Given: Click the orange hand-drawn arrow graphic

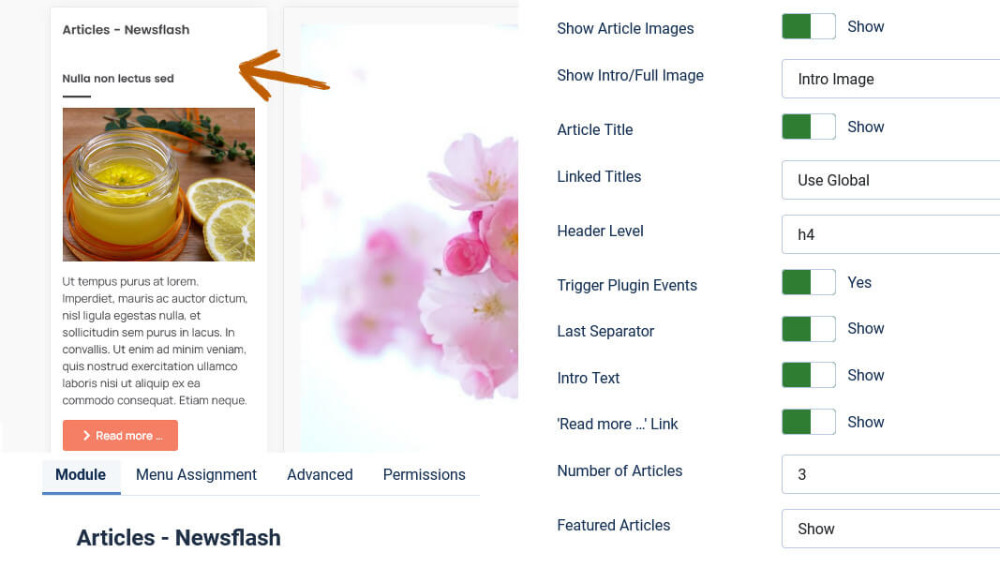Looking at the screenshot, I should click(283, 75).
